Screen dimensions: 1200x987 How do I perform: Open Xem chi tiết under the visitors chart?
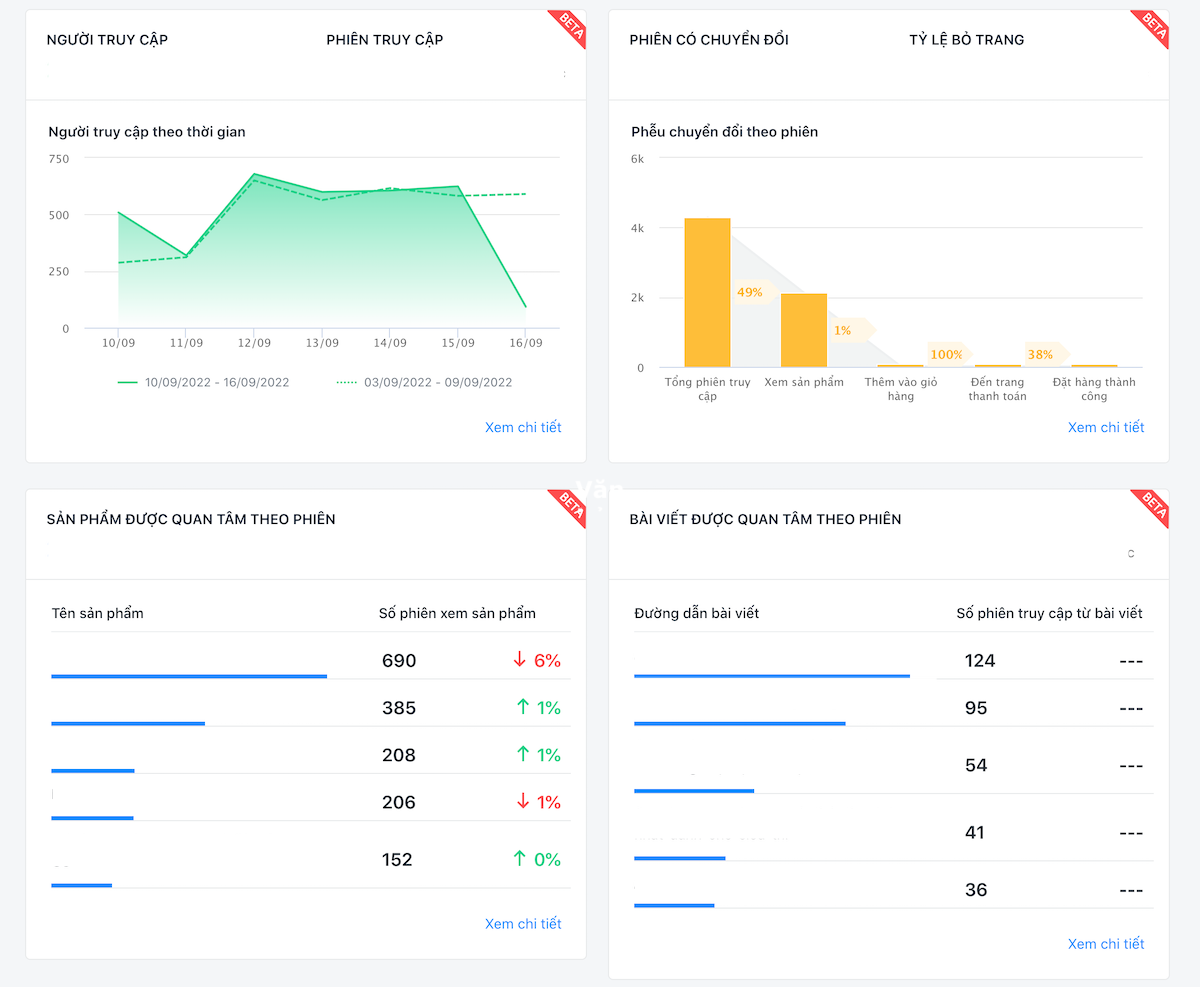pyautogui.click(x=523, y=427)
